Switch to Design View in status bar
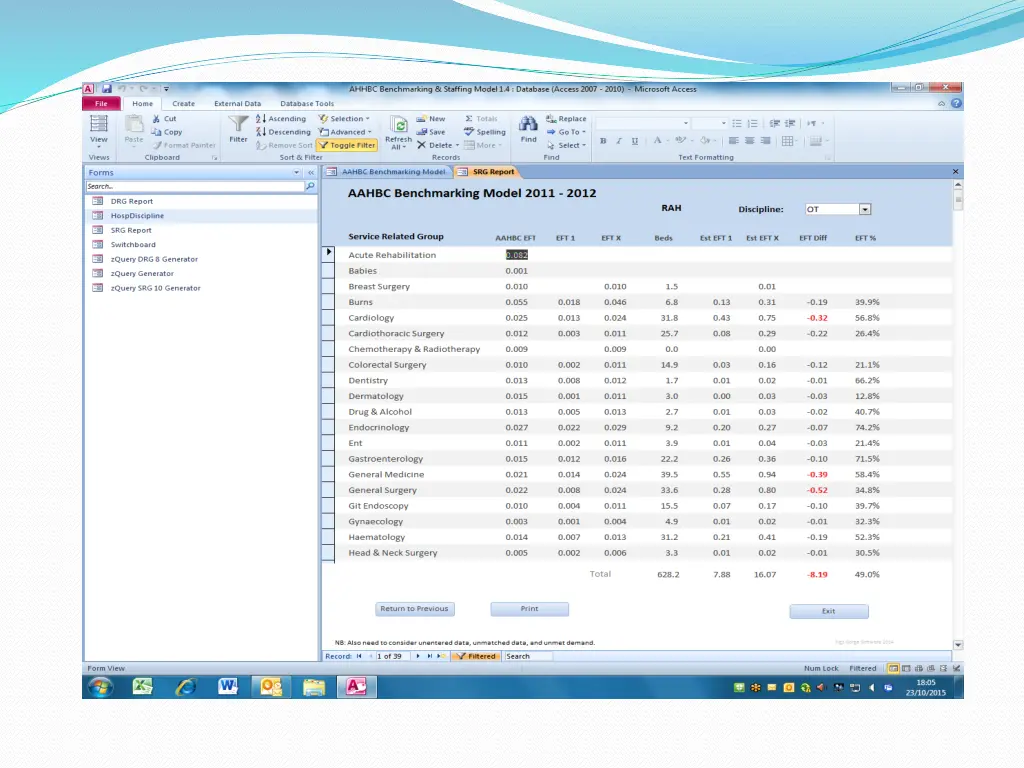Screen dimensions: 1024x768 (956, 668)
